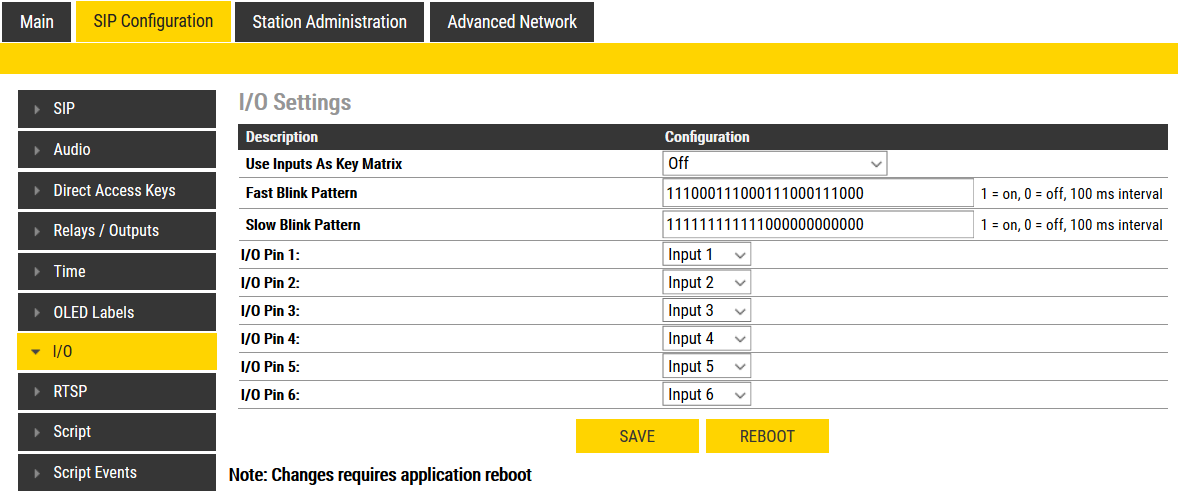Expand the Audio sidebar section

[x=116, y=150]
